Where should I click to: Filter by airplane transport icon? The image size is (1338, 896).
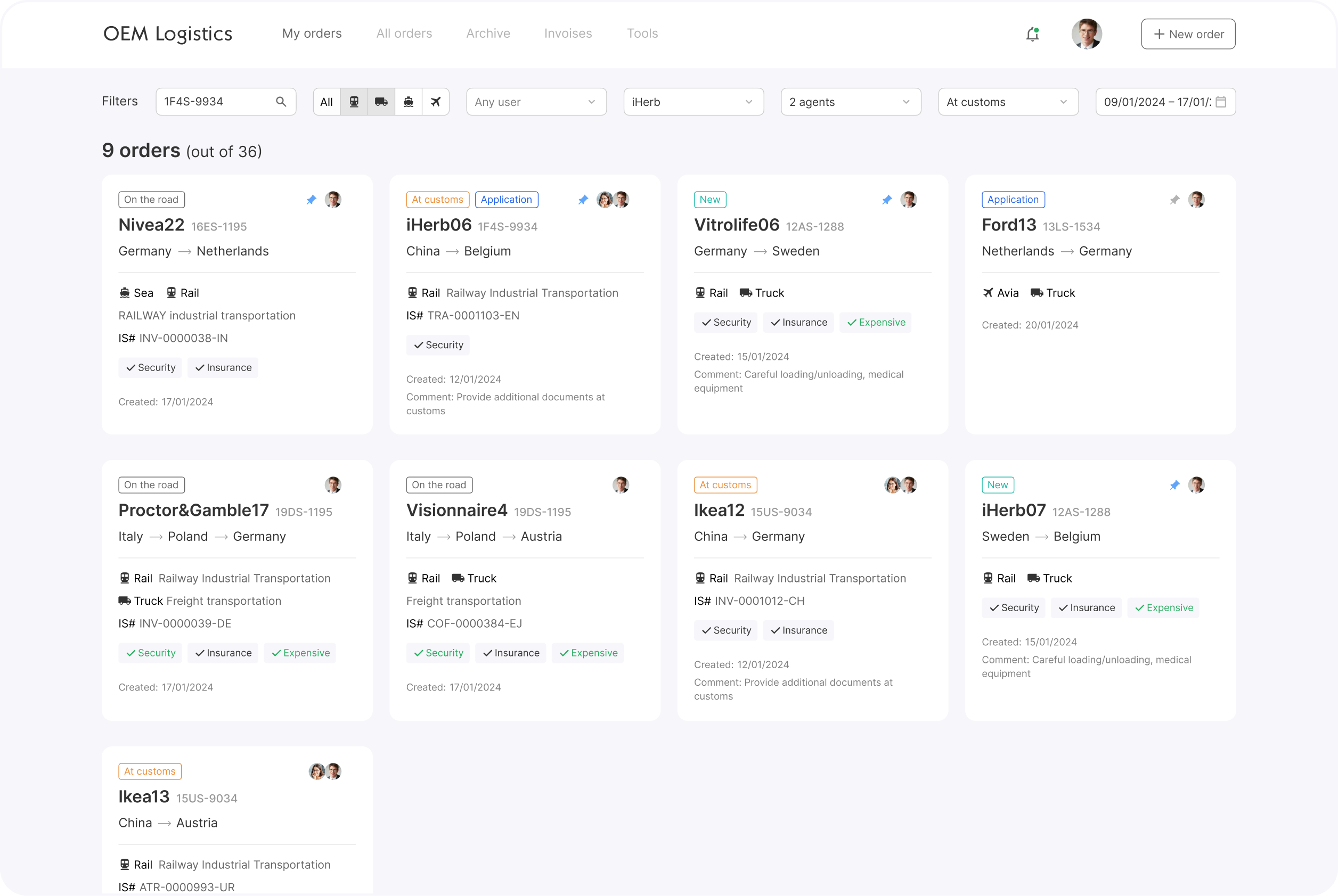(x=436, y=102)
